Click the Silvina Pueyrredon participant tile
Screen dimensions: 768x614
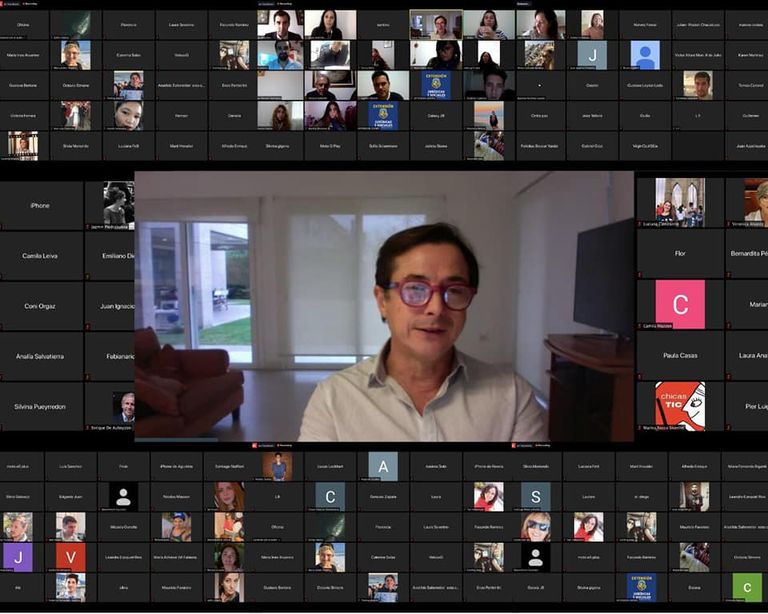point(41,406)
